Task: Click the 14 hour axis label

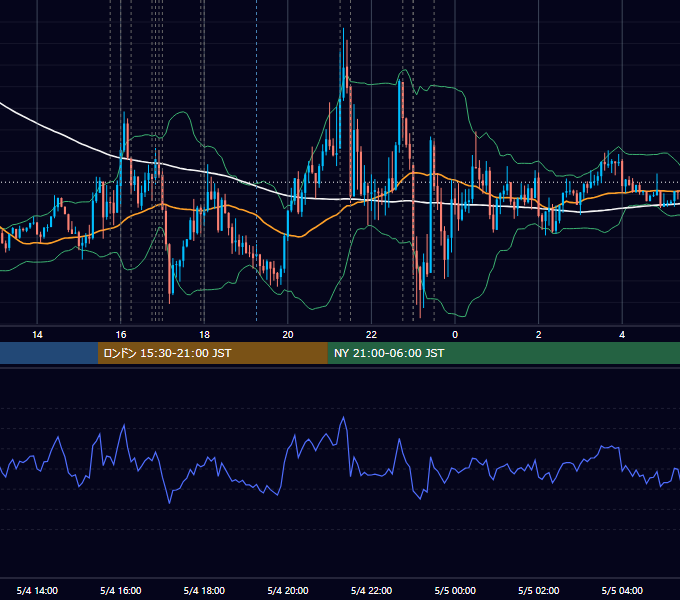Action: pyautogui.click(x=37, y=335)
